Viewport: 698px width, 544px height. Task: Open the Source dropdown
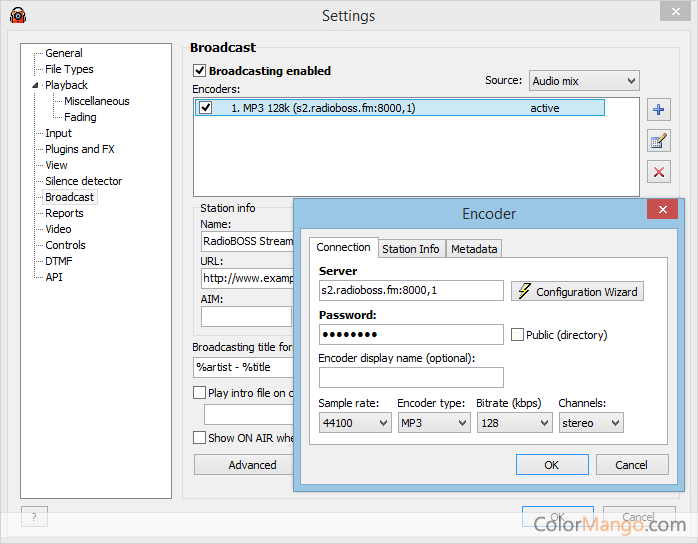tap(584, 81)
